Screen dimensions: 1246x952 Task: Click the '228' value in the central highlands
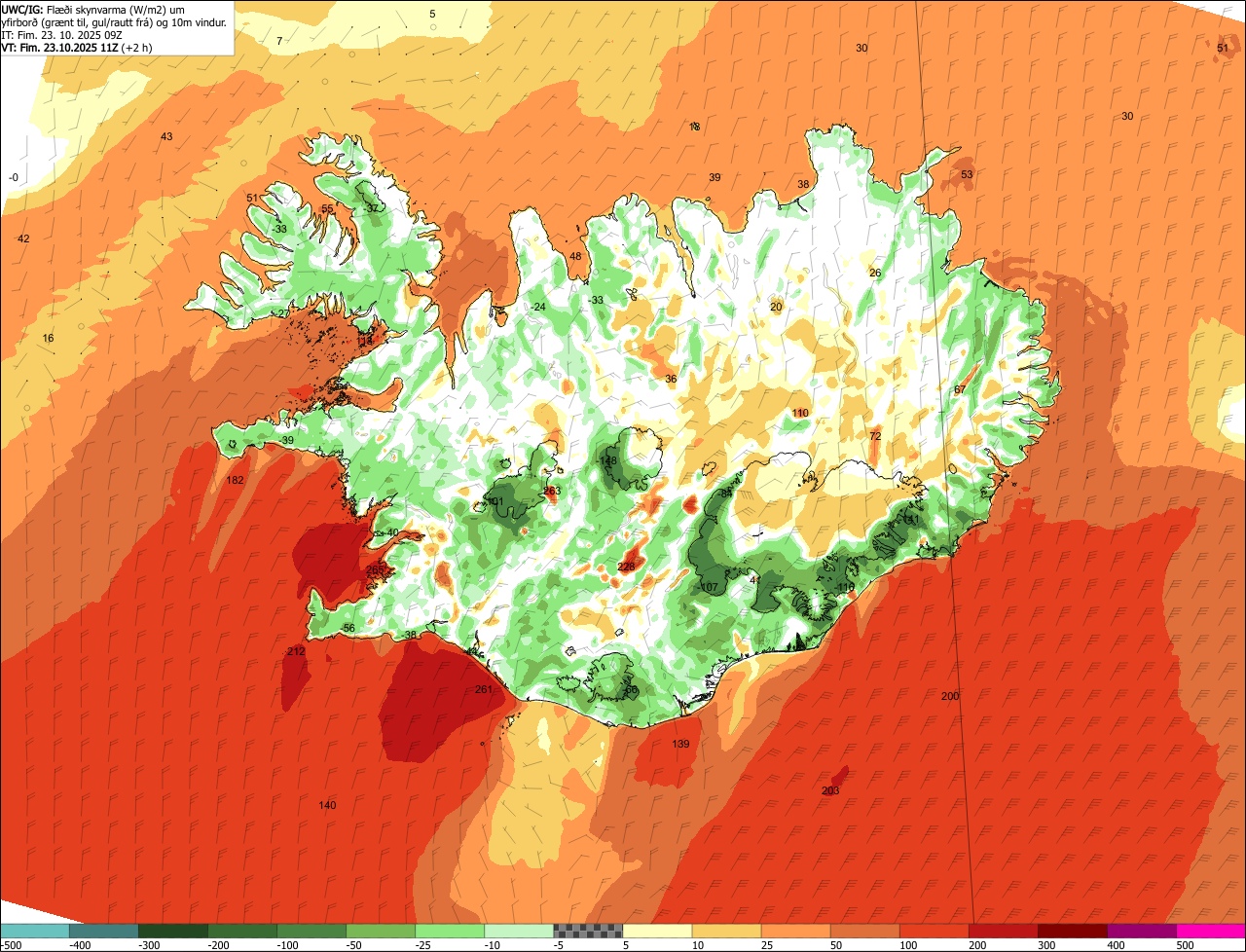(626, 567)
